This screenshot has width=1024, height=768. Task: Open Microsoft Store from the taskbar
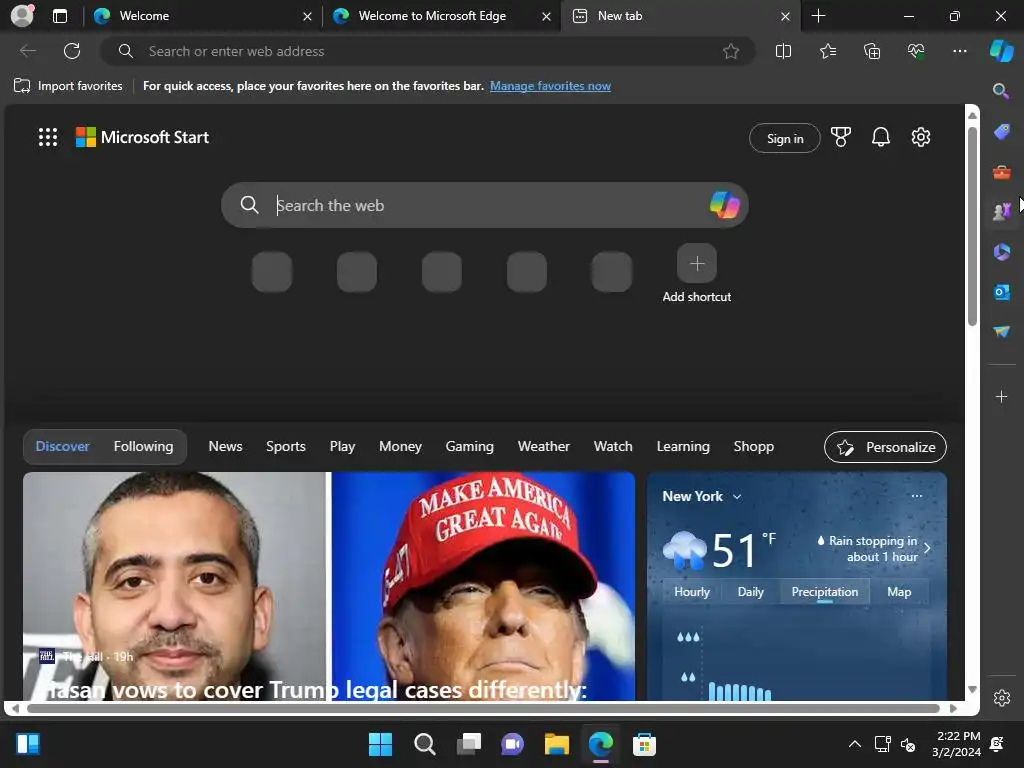tap(644, 744)
